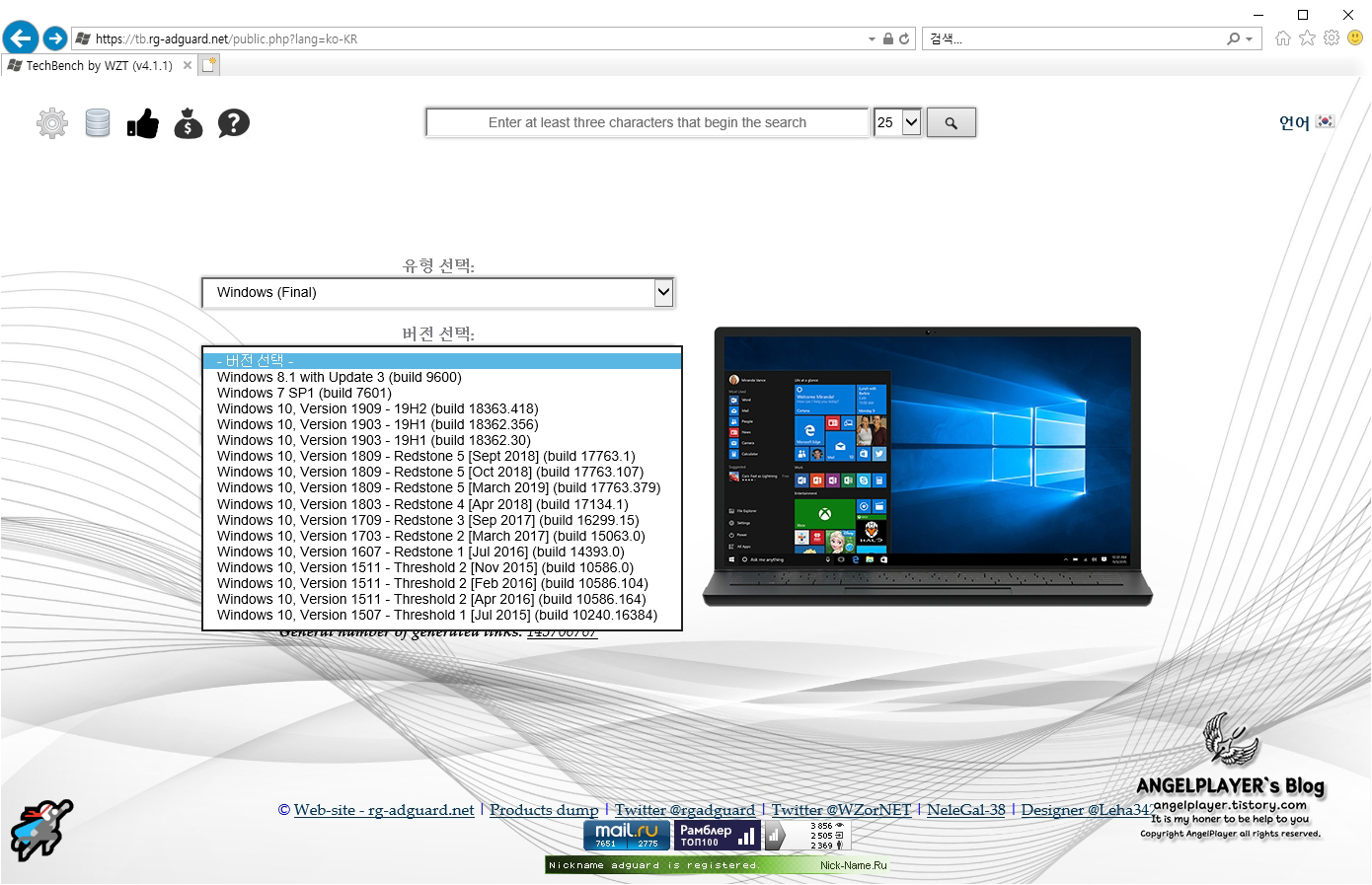Click the magnifier search button

tap(952, 122)
